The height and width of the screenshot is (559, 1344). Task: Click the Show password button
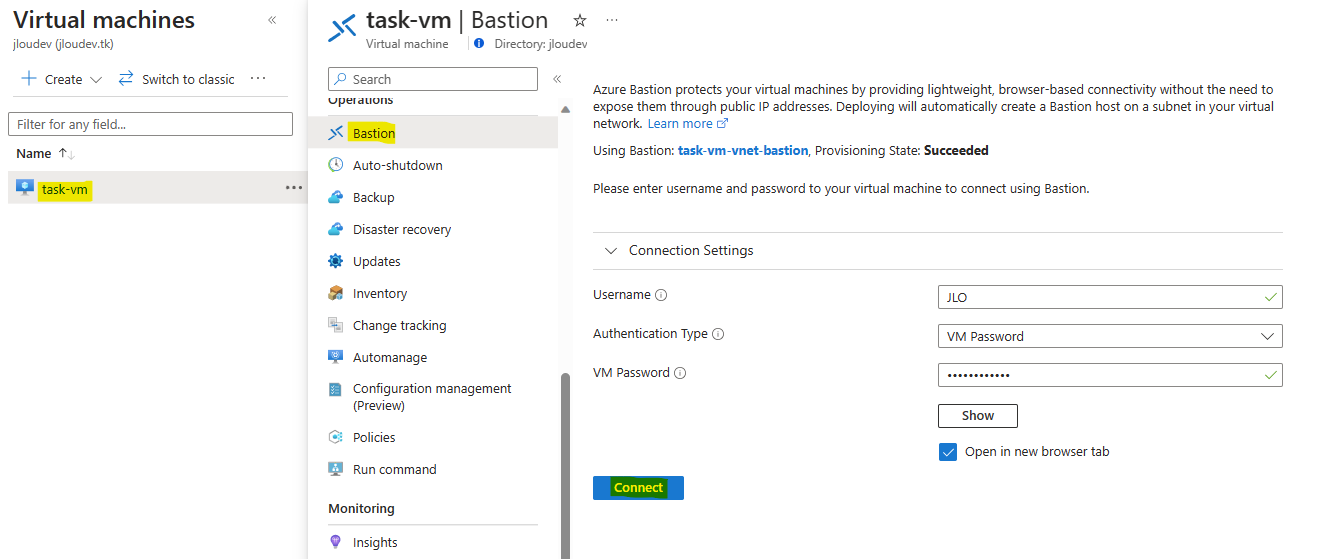[x=978, y=416]
